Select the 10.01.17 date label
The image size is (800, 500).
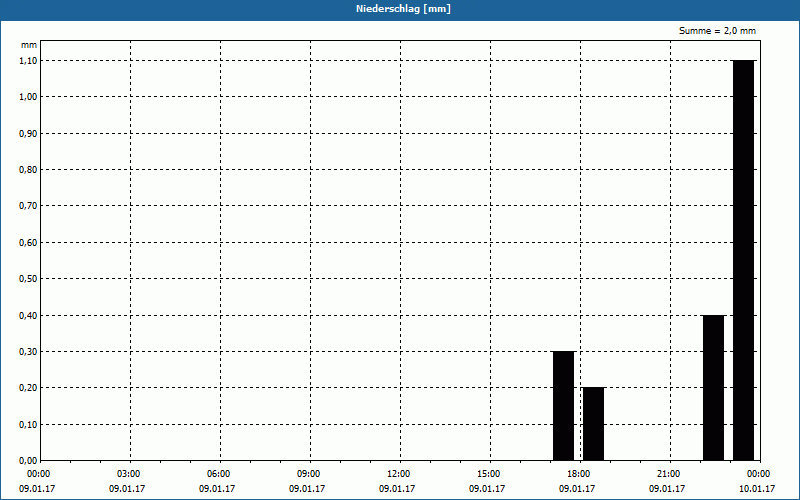[x=757, y=489]
